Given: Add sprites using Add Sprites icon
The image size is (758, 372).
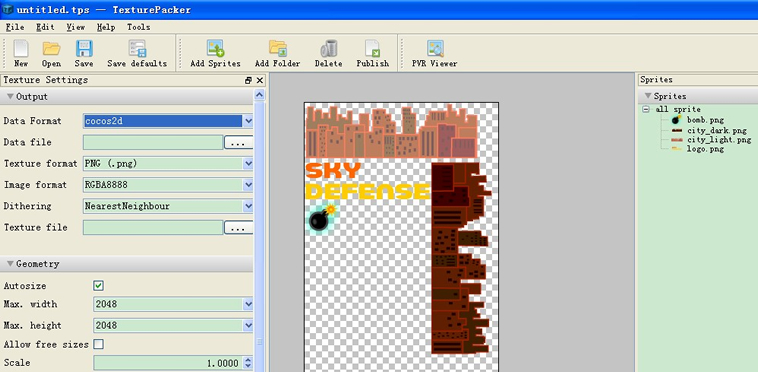Looking at the screenshot, I should coord(215,48).
